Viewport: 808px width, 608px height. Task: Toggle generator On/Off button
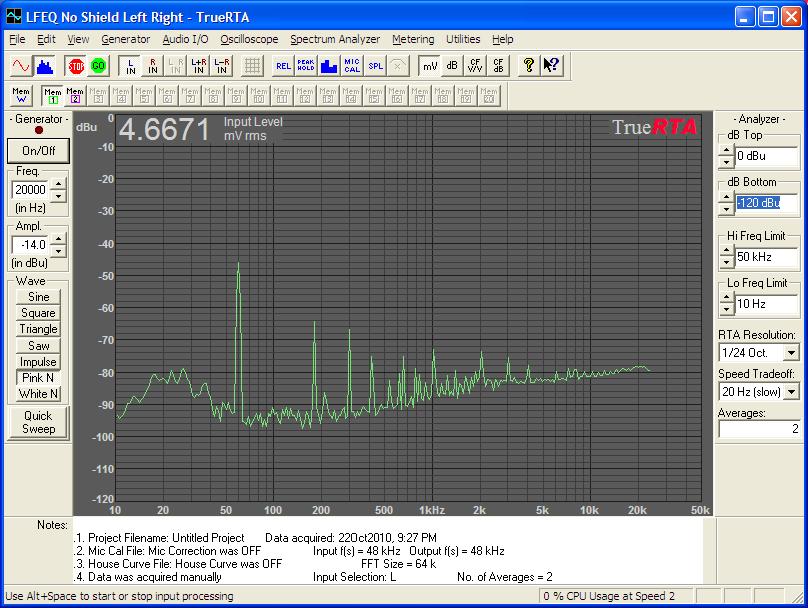click(x=38, y=150)
